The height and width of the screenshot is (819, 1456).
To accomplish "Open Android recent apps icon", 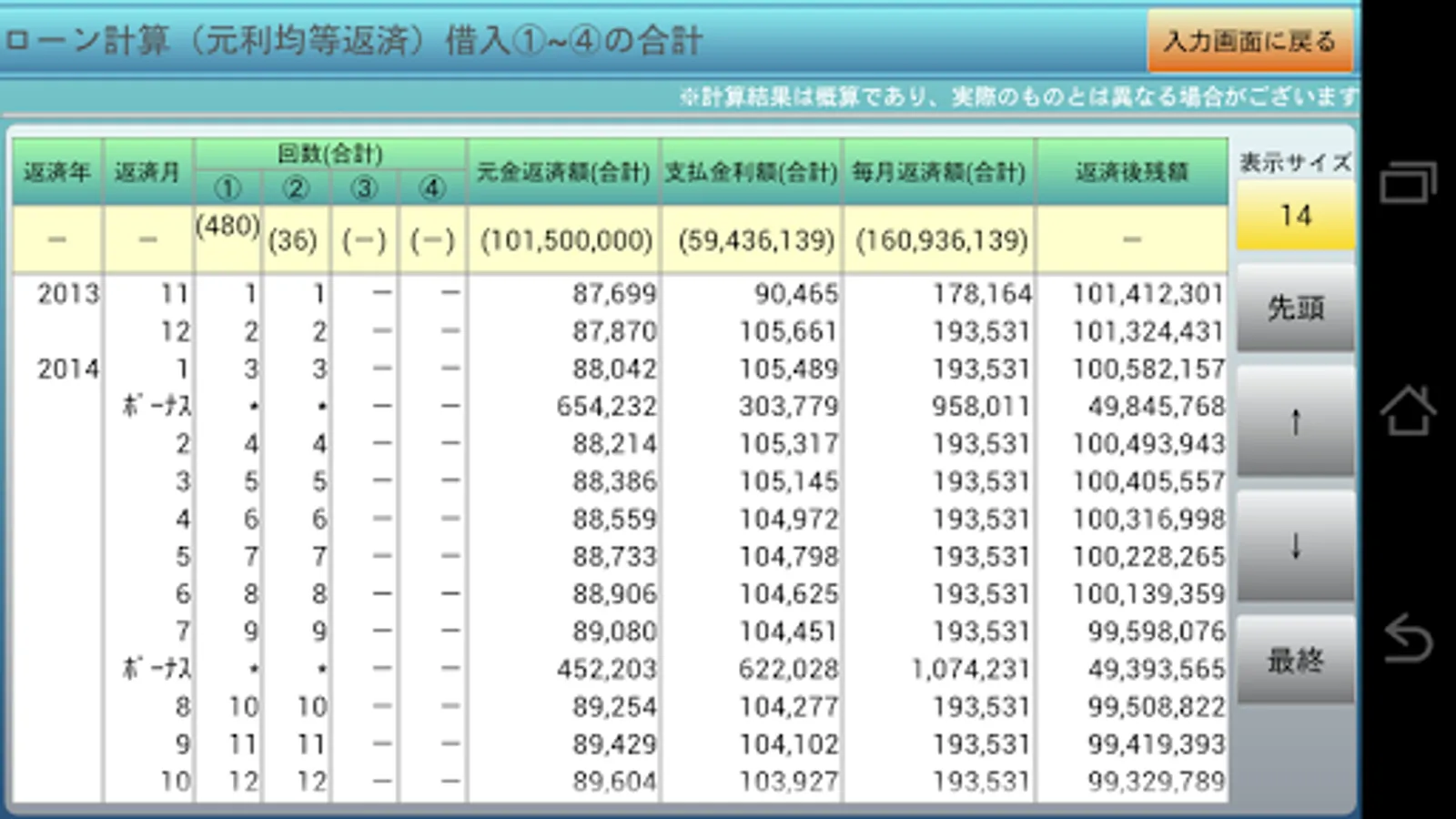I will click(1408, 182).
